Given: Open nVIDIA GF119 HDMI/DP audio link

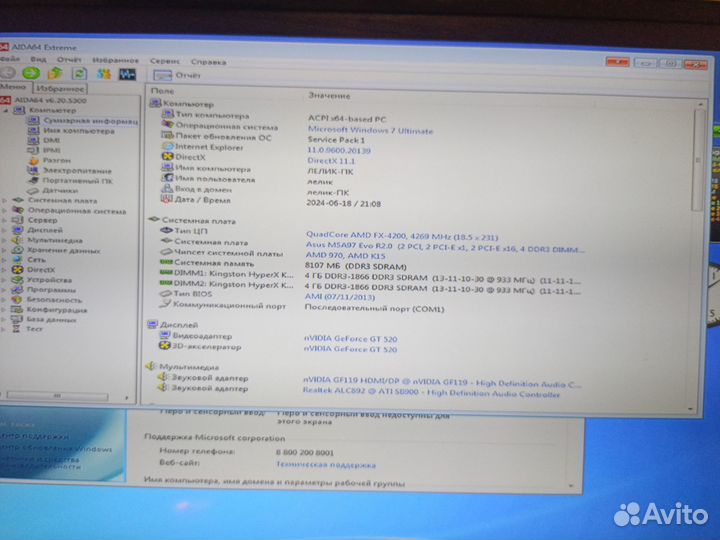Looking at the screenshot, I should (442, 382).
